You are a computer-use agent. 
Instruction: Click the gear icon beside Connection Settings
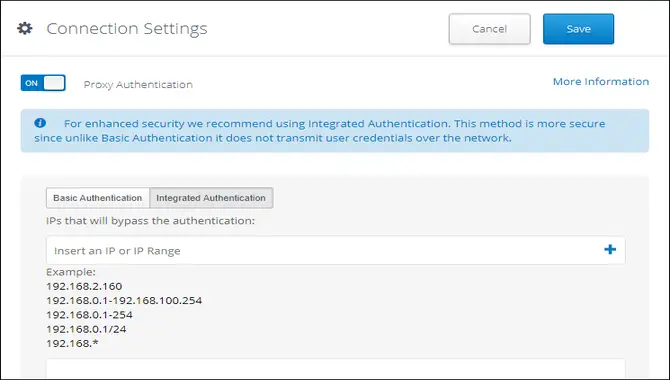pyautogui.click(x=25, y=29)
